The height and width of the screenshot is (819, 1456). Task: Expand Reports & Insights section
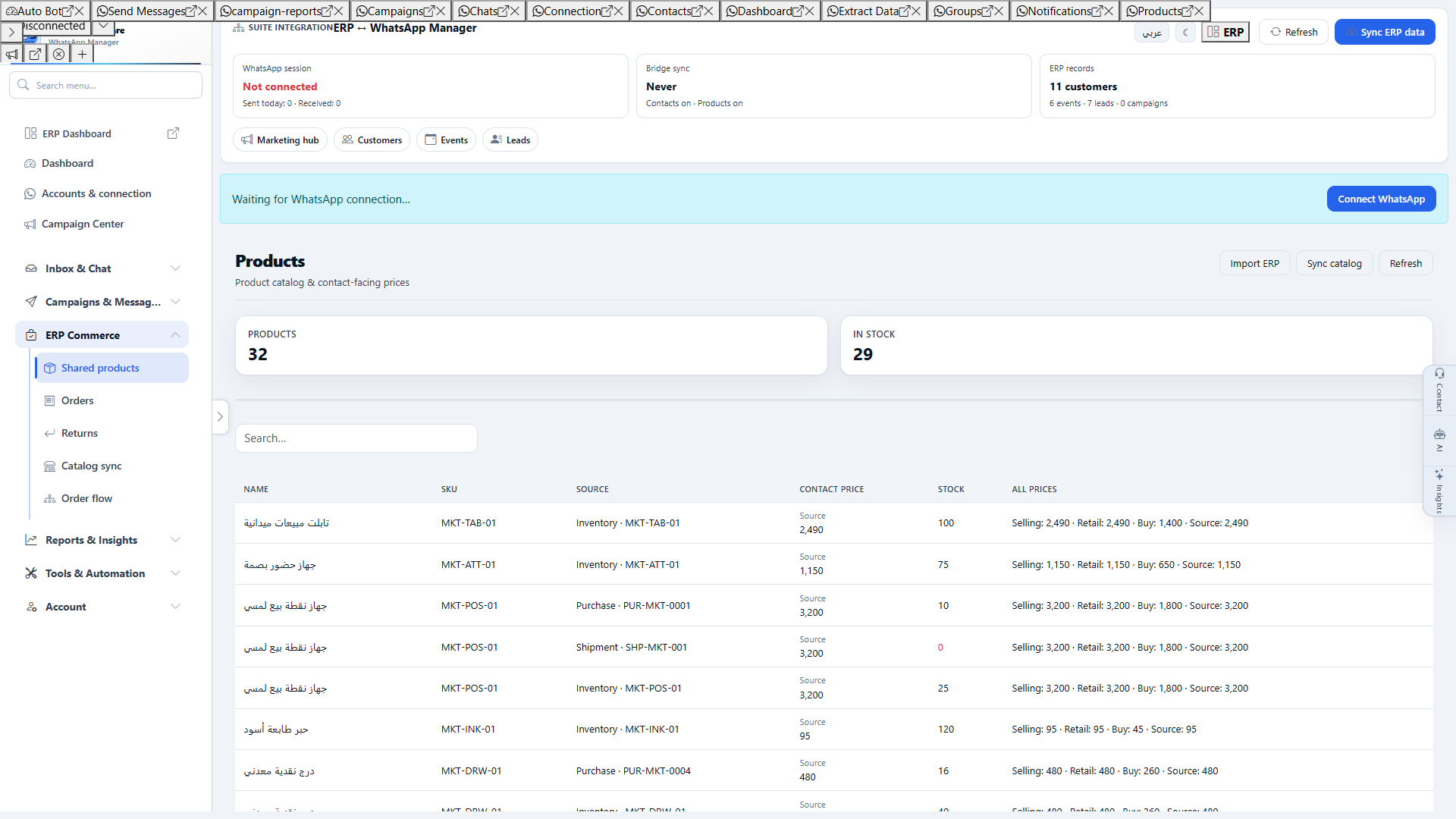102,540
